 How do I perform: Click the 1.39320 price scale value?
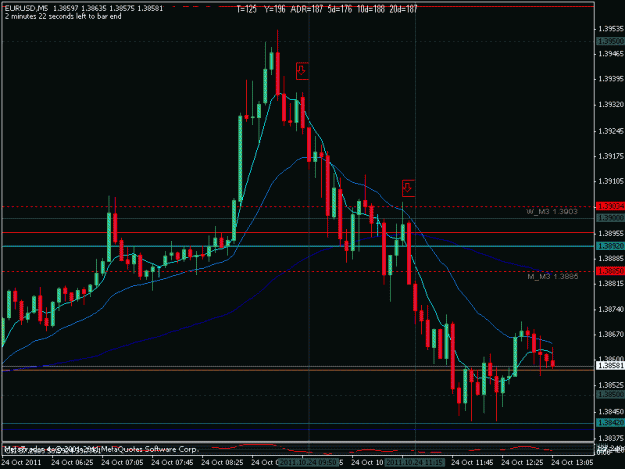611,105
